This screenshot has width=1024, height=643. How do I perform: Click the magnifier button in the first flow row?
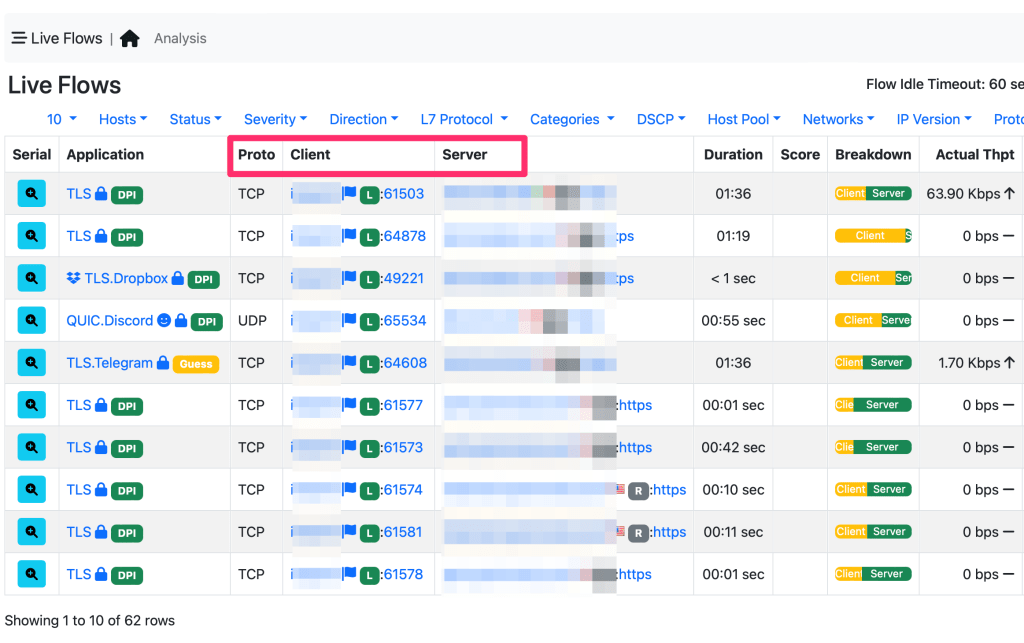point(32,194)
